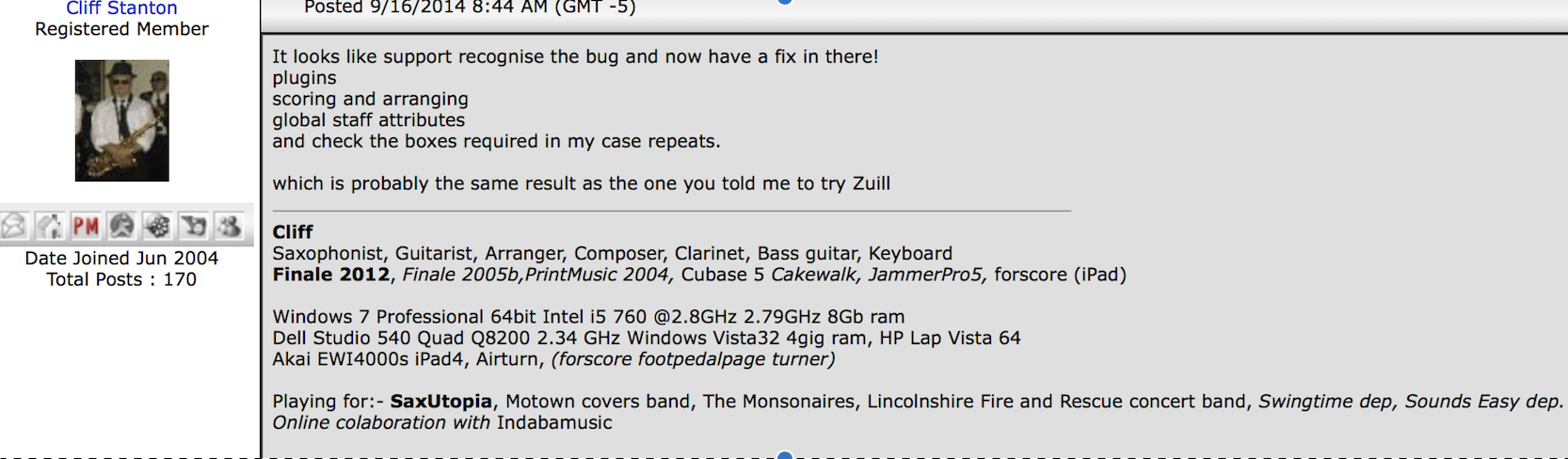The width and height of the screenshot is (1568, 459).
Task: Click the email envelope icon
Action: (14, 226)
